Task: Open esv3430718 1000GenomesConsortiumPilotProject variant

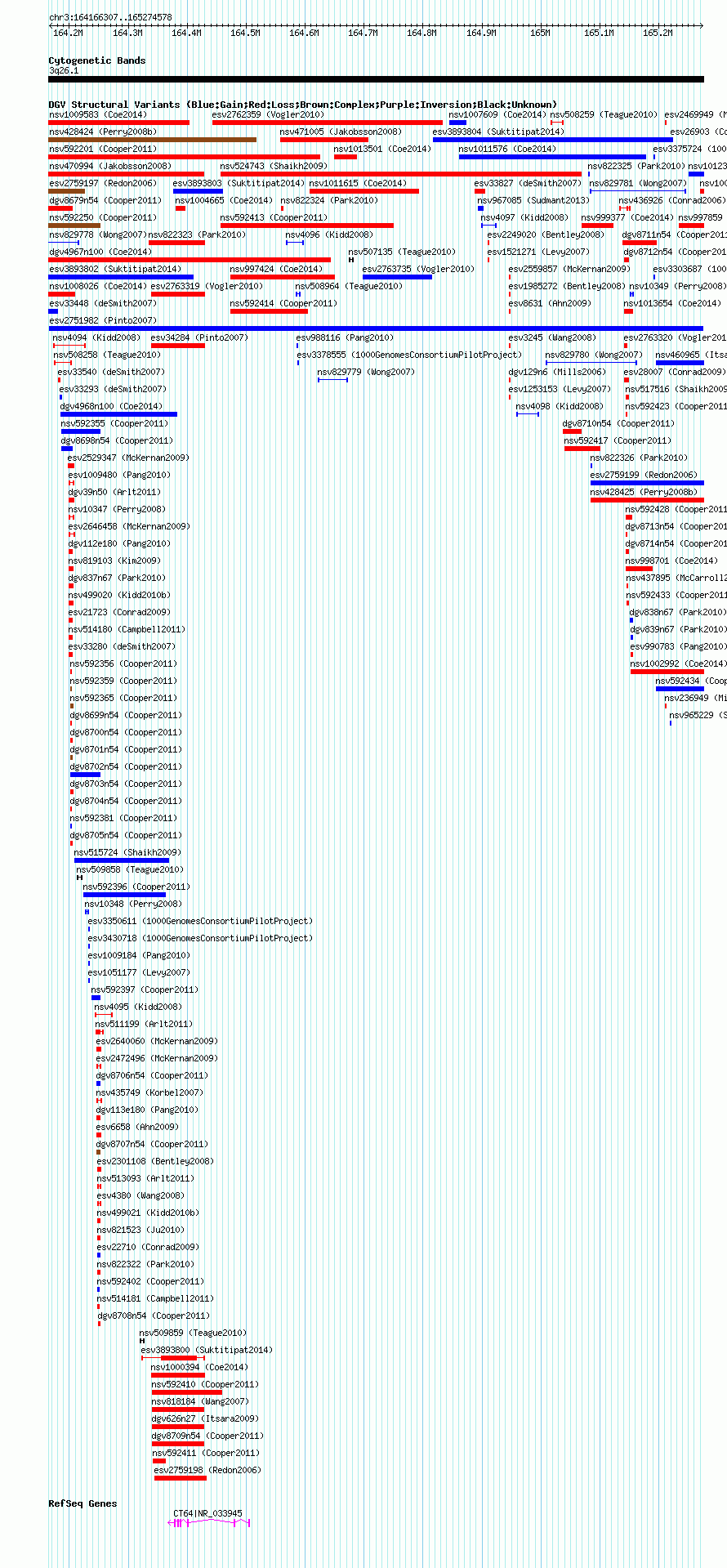Action: [x=200, y=938]
